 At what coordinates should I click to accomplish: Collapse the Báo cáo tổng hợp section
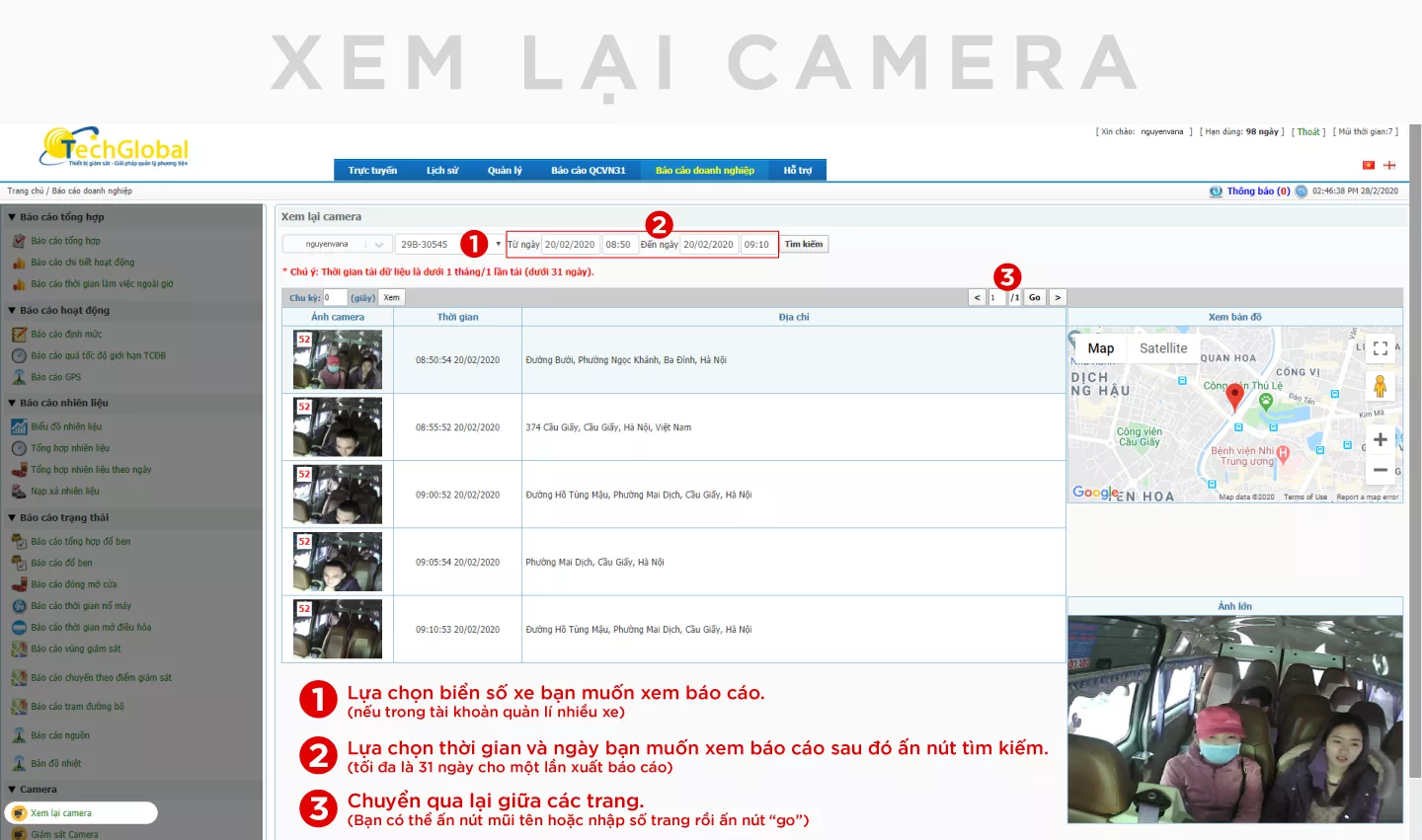pos(12,217)
